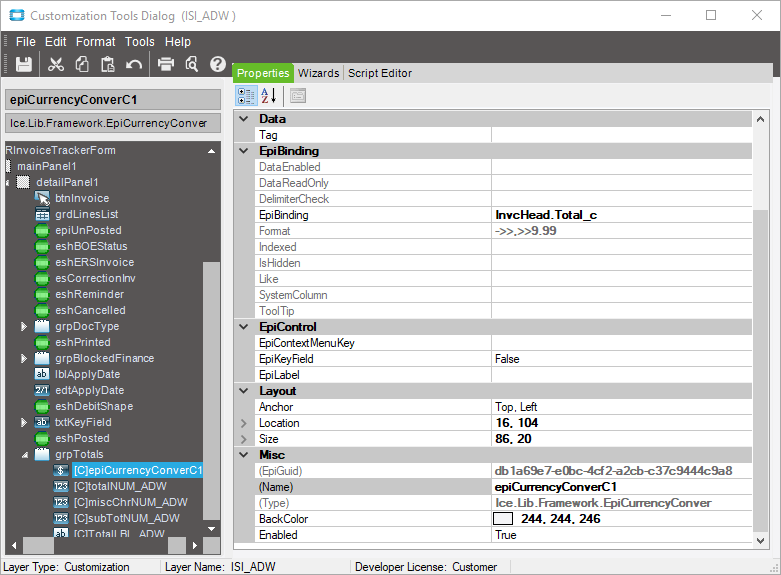This screenshot has height=575, width=781.
Task: Expand the grpDocType tree node
Action: tap(24, 327)
